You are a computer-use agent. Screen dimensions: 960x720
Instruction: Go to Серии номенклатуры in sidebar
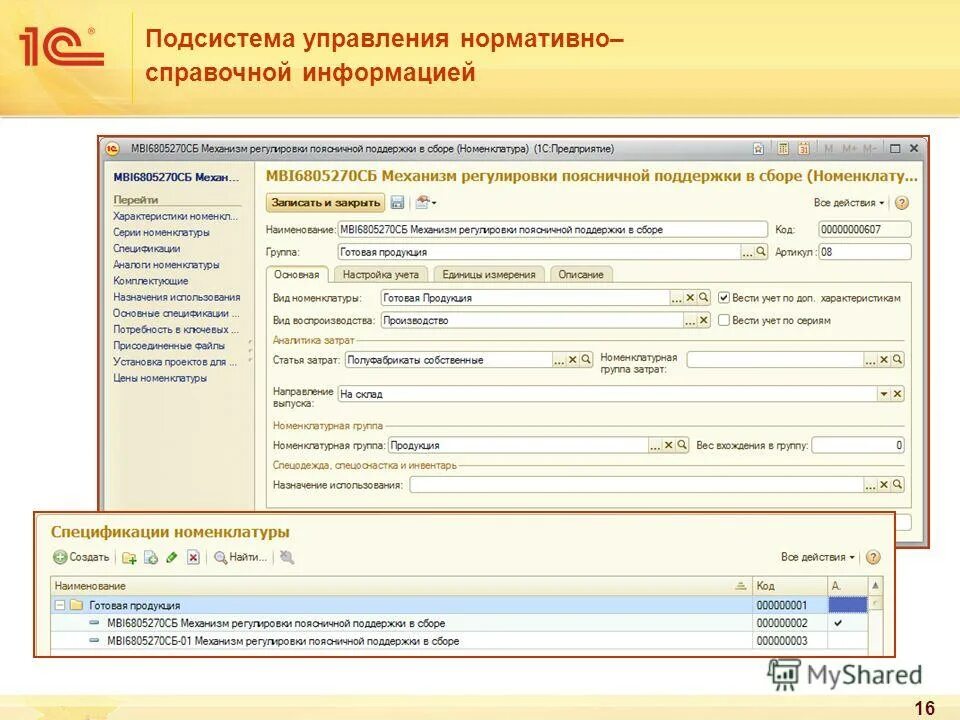click(161, 232)
